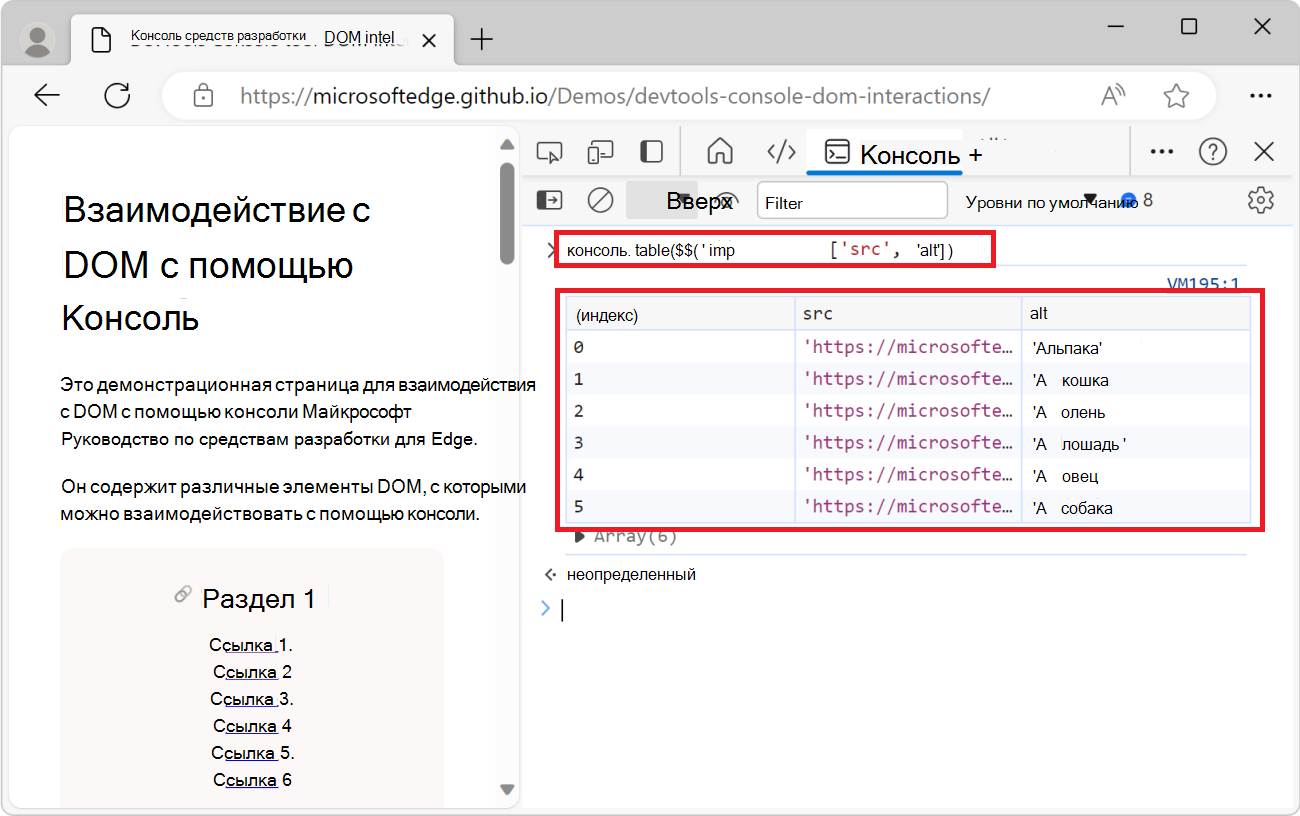The width and height of the screenshot is (1300, 816).
Task: Open the source code </> panel
Action: [781, 151]
